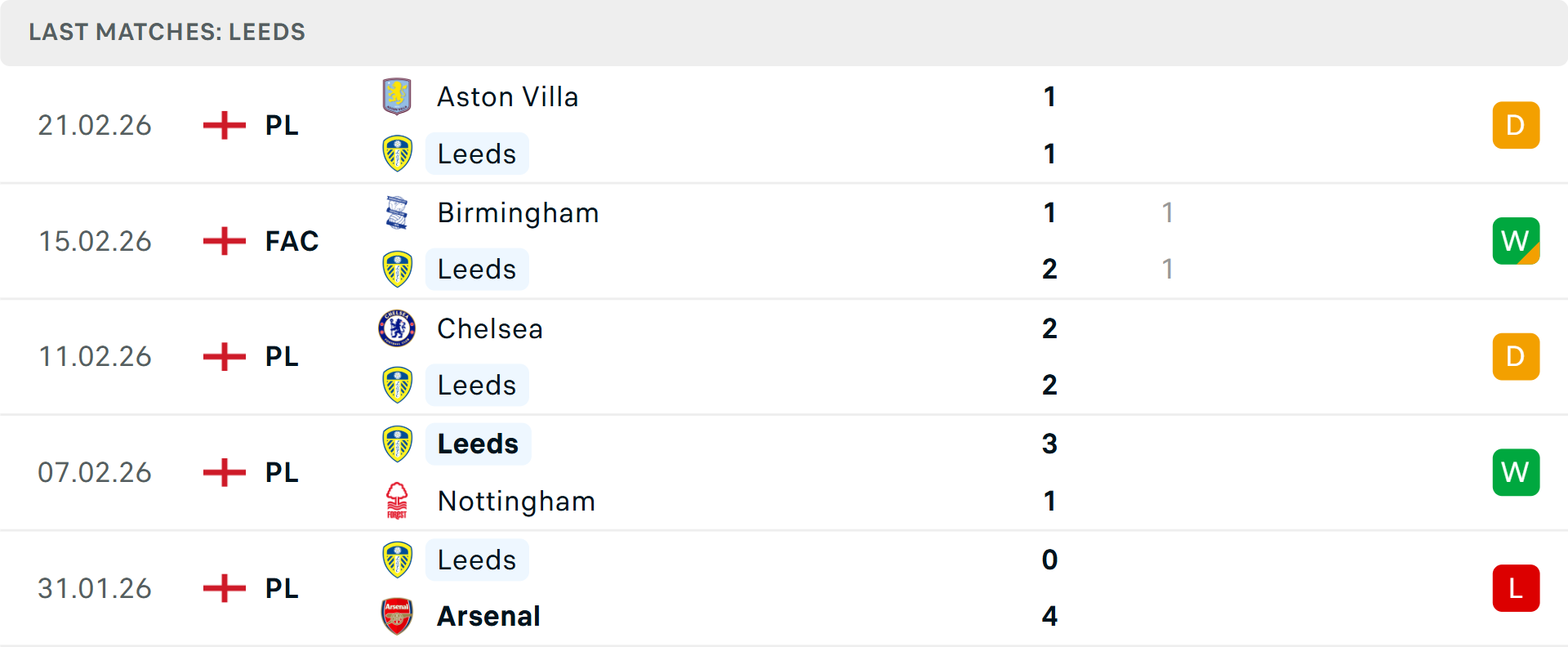This screenshot has width=1568, height=647.
Task: Open the Nottingham team link
Action: pyautogui.click(x=516, y=501)
